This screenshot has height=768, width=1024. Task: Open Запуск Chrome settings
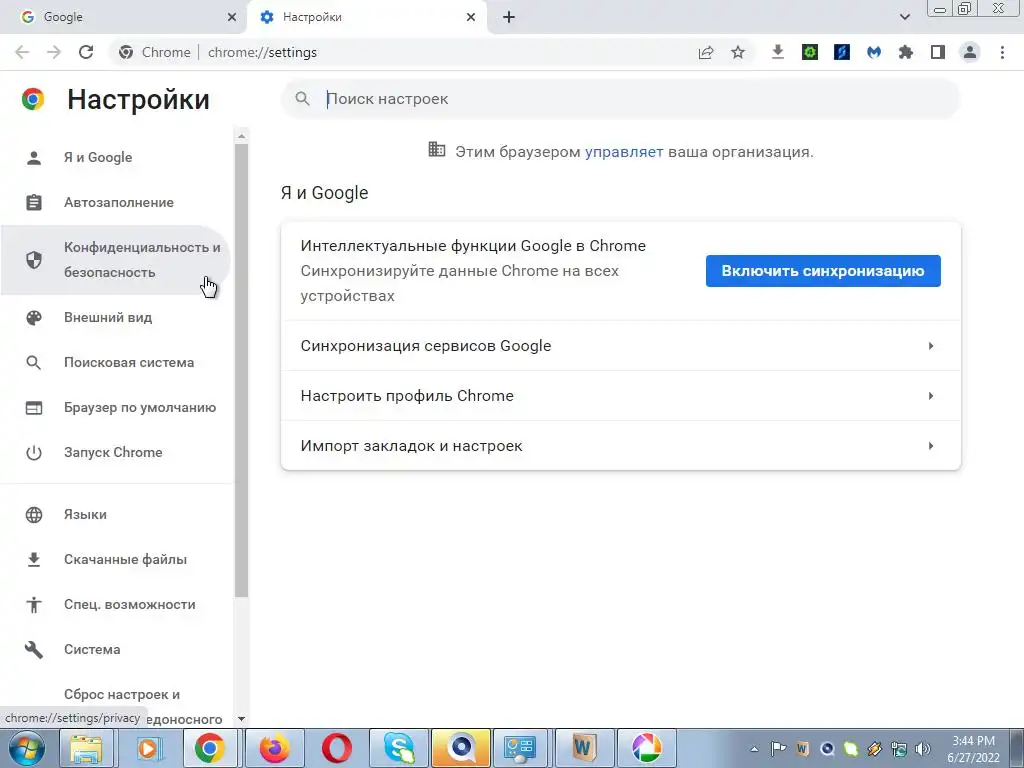point(115,453)
